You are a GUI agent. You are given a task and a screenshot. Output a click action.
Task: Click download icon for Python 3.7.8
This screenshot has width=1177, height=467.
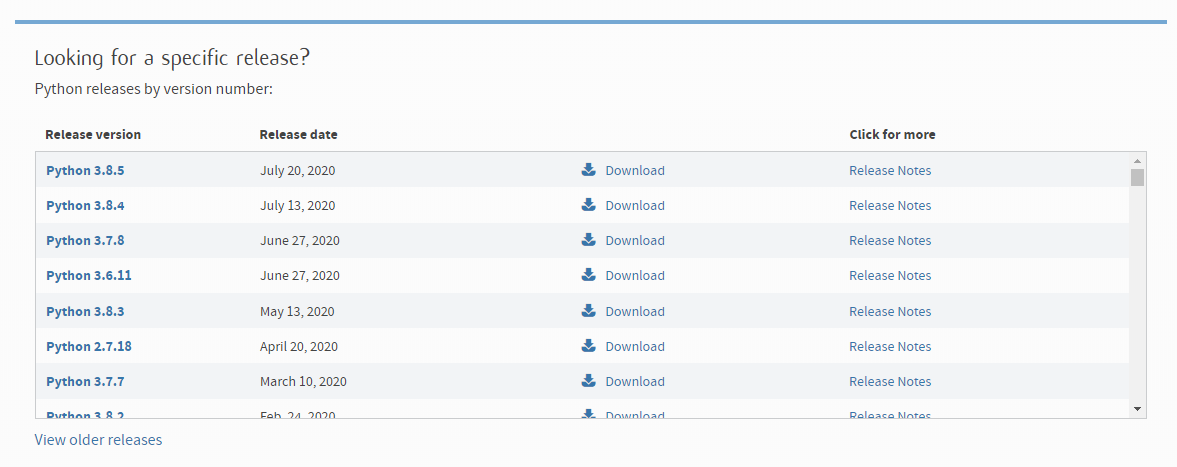(x=588, y=240)
